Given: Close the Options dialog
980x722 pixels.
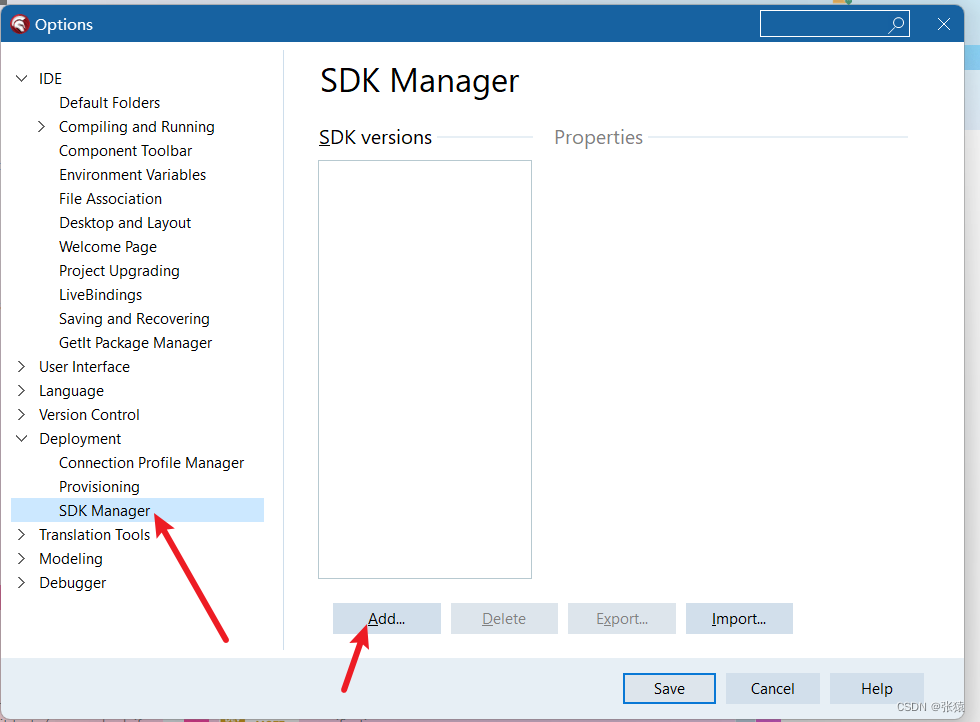Looking at the screenshot, I should click(944, 24).
